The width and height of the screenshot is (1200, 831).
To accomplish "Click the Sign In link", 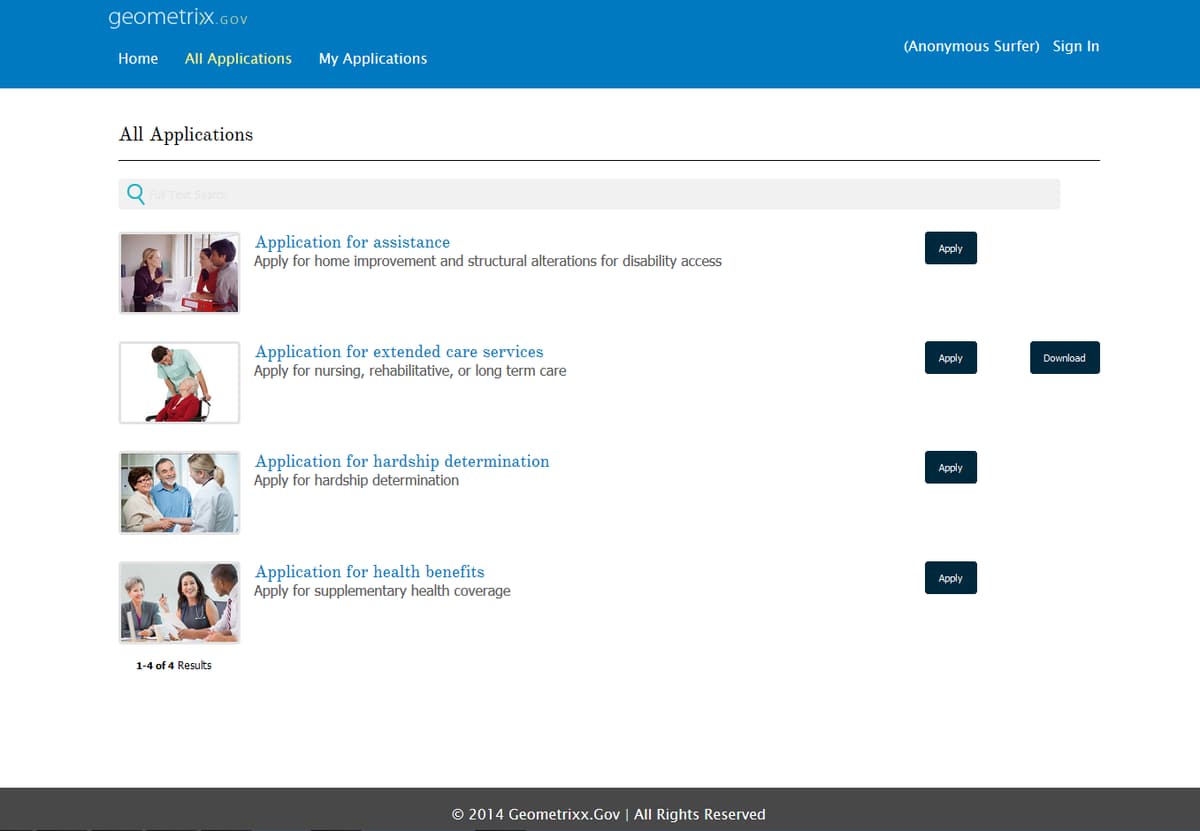I will click(1076, 46).
